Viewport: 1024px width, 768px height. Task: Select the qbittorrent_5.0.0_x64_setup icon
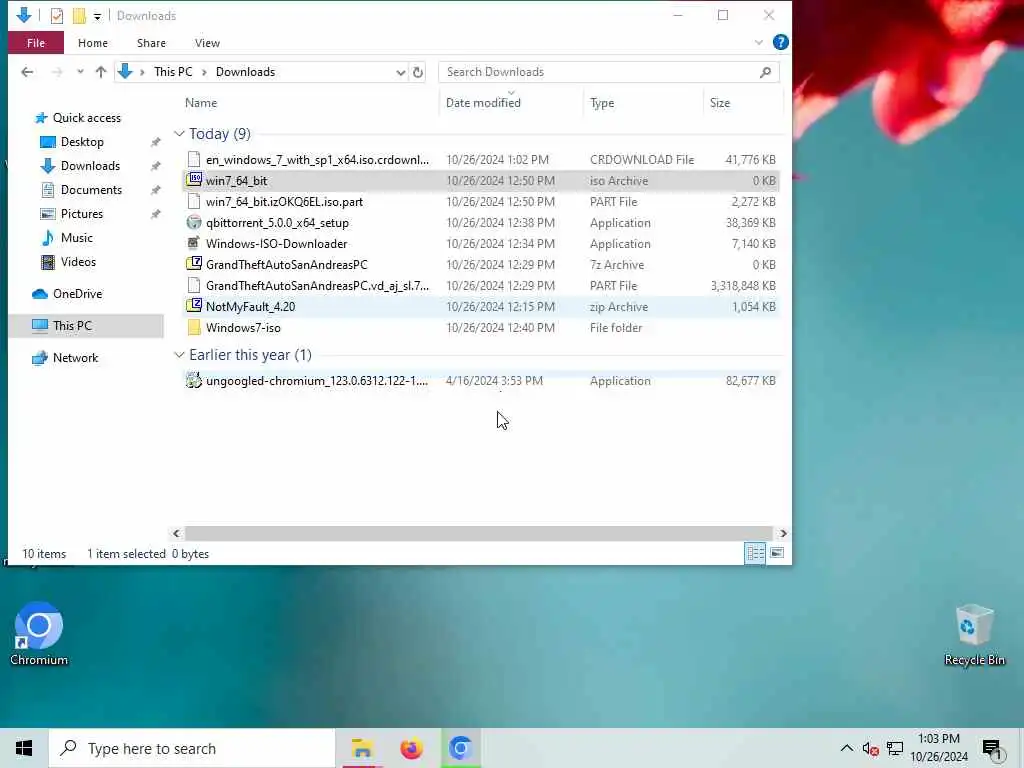tap(194, 222)
